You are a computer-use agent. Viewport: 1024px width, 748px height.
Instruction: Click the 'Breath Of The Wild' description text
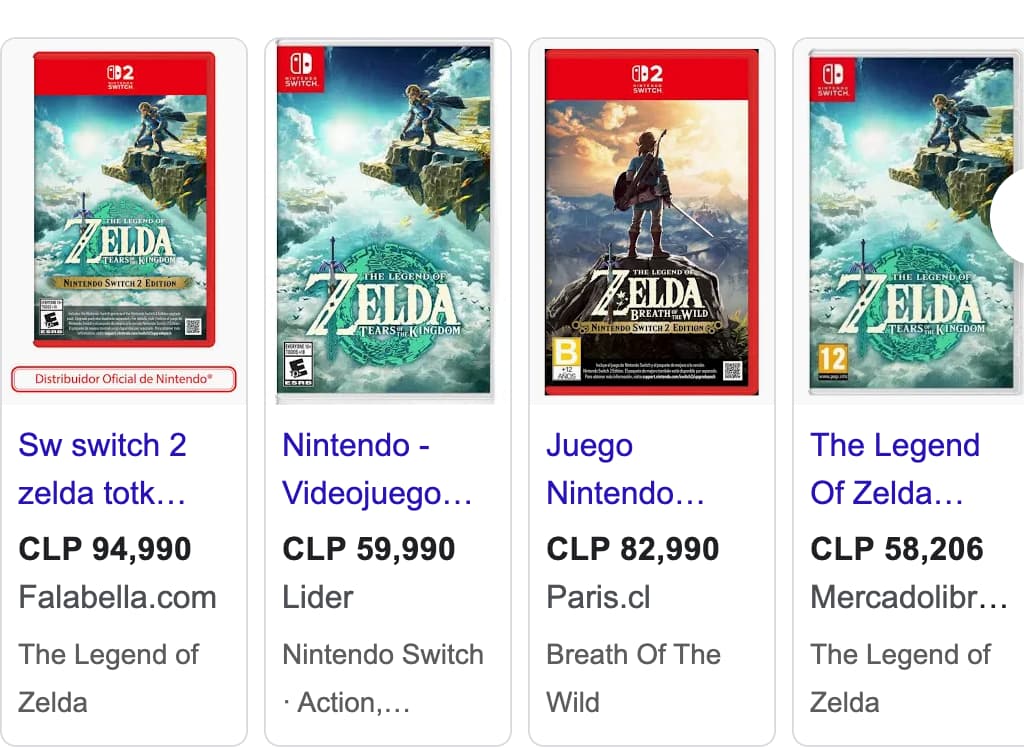coord(633,678)
